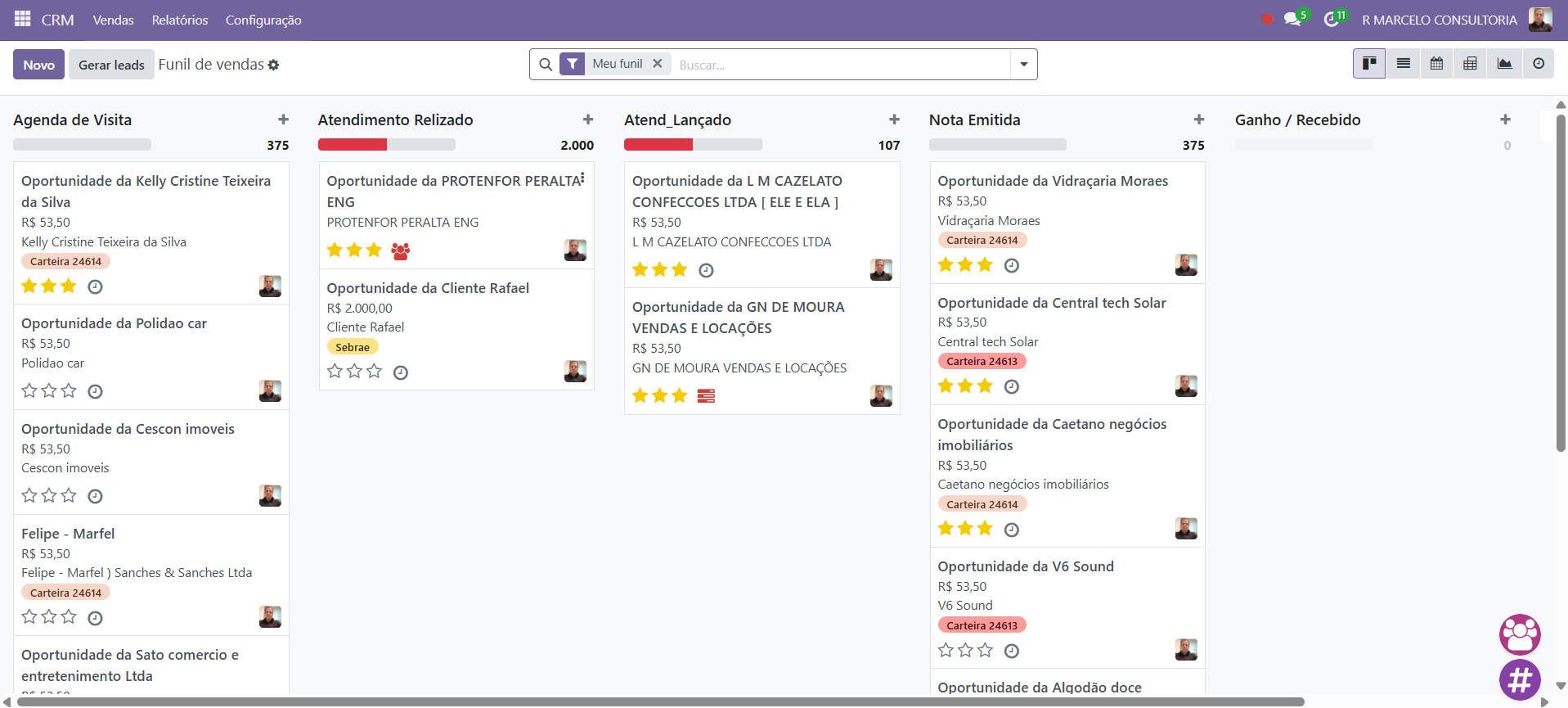Click the activity clock on Polidao car card

click(95, 391)
